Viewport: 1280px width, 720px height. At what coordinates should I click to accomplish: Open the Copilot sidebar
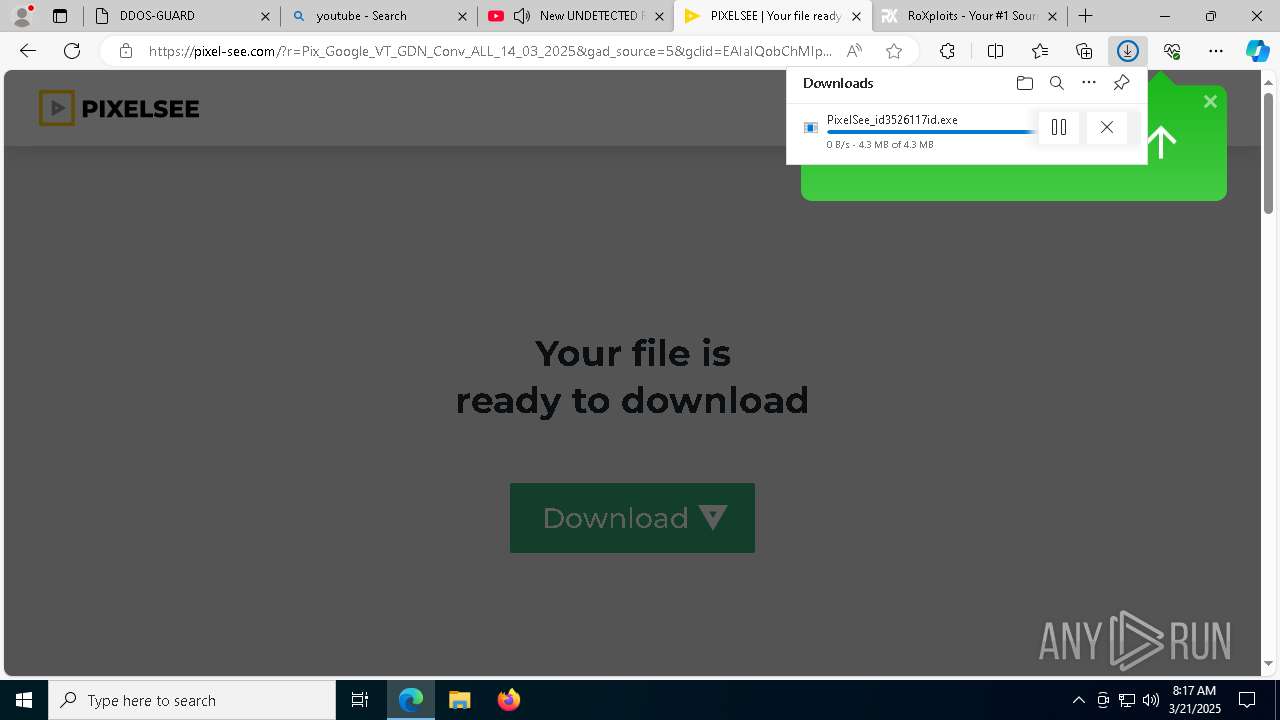pyautogui.click(x=1258, y=51)
